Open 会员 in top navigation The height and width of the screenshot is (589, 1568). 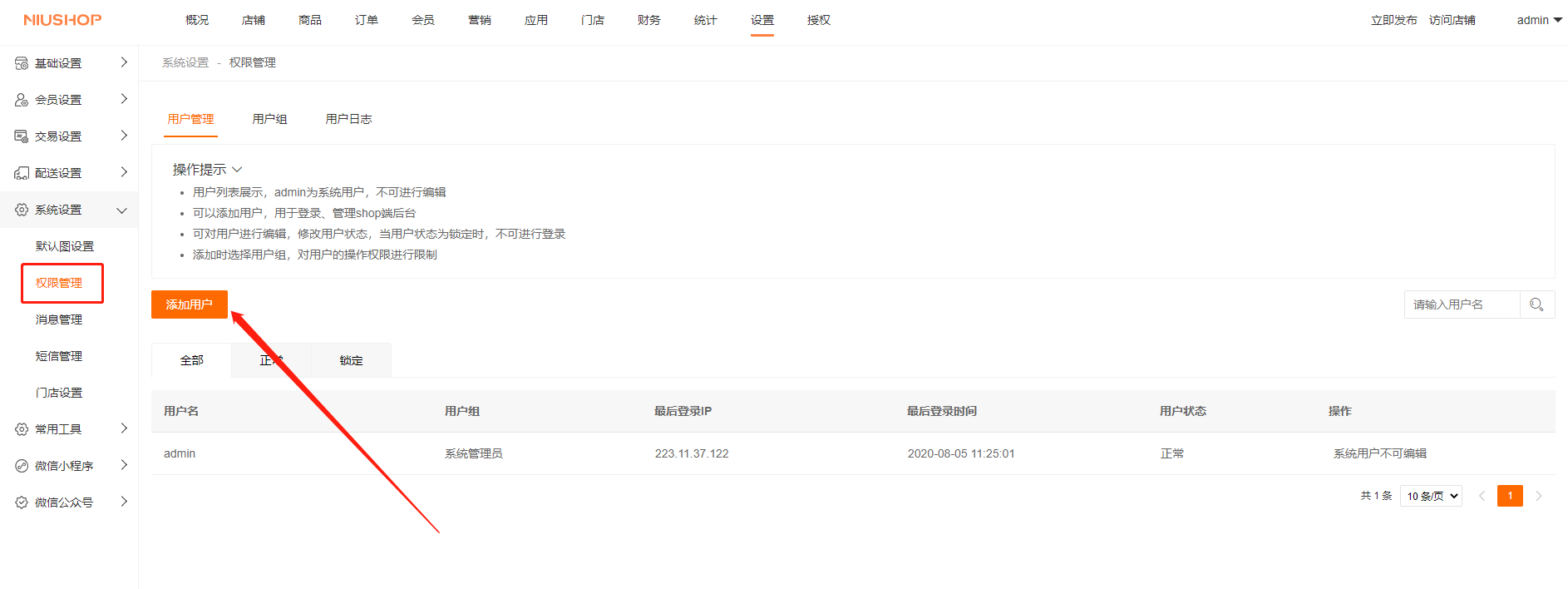(423, 20)
